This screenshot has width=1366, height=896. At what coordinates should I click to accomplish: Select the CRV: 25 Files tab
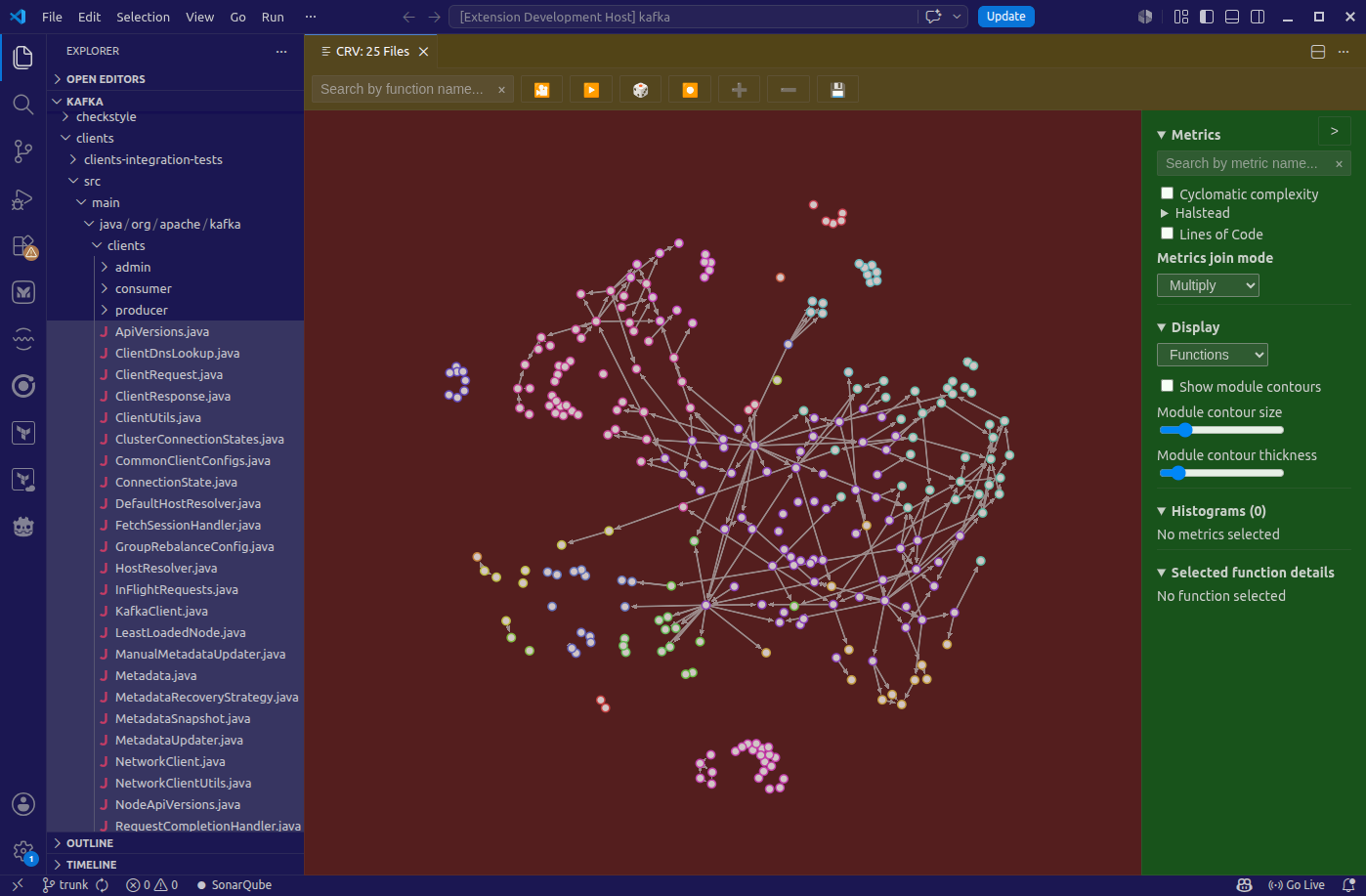372,52
